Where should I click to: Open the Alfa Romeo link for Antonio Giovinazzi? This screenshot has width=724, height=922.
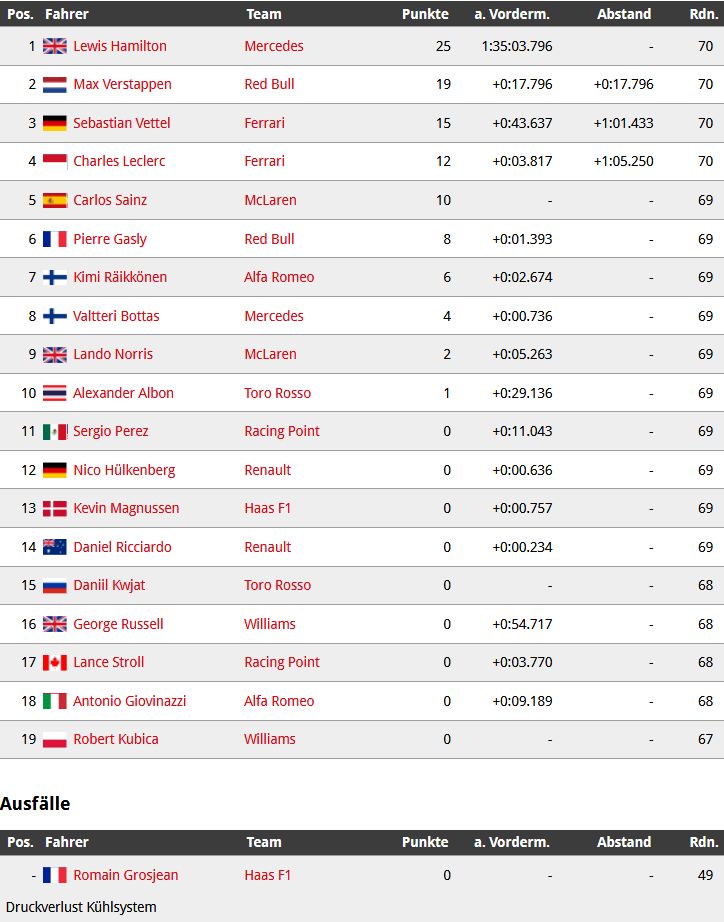[x=279, y=701]
